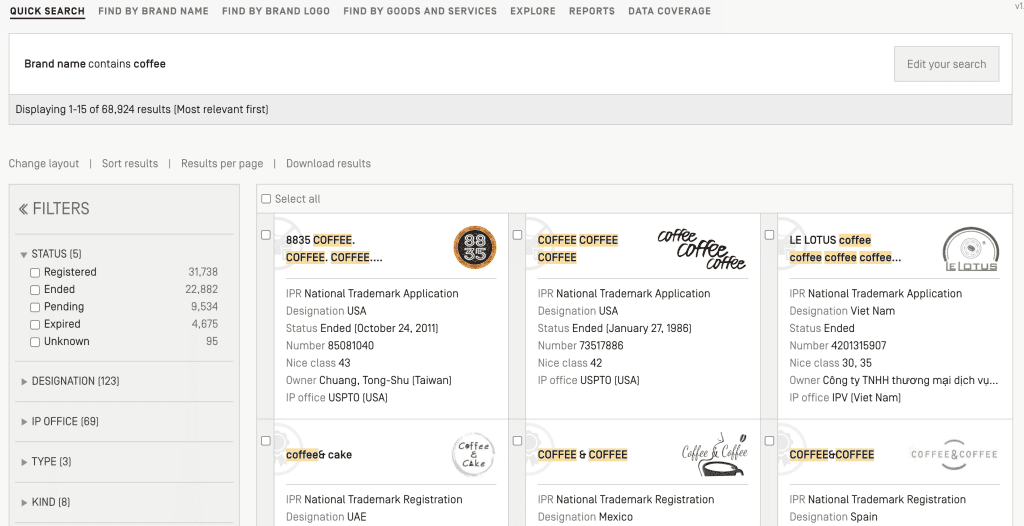Expand the KIND filter section
The width and height of the screenshot is (1024, 526).
pyautogui.click(x=46, y=502)
